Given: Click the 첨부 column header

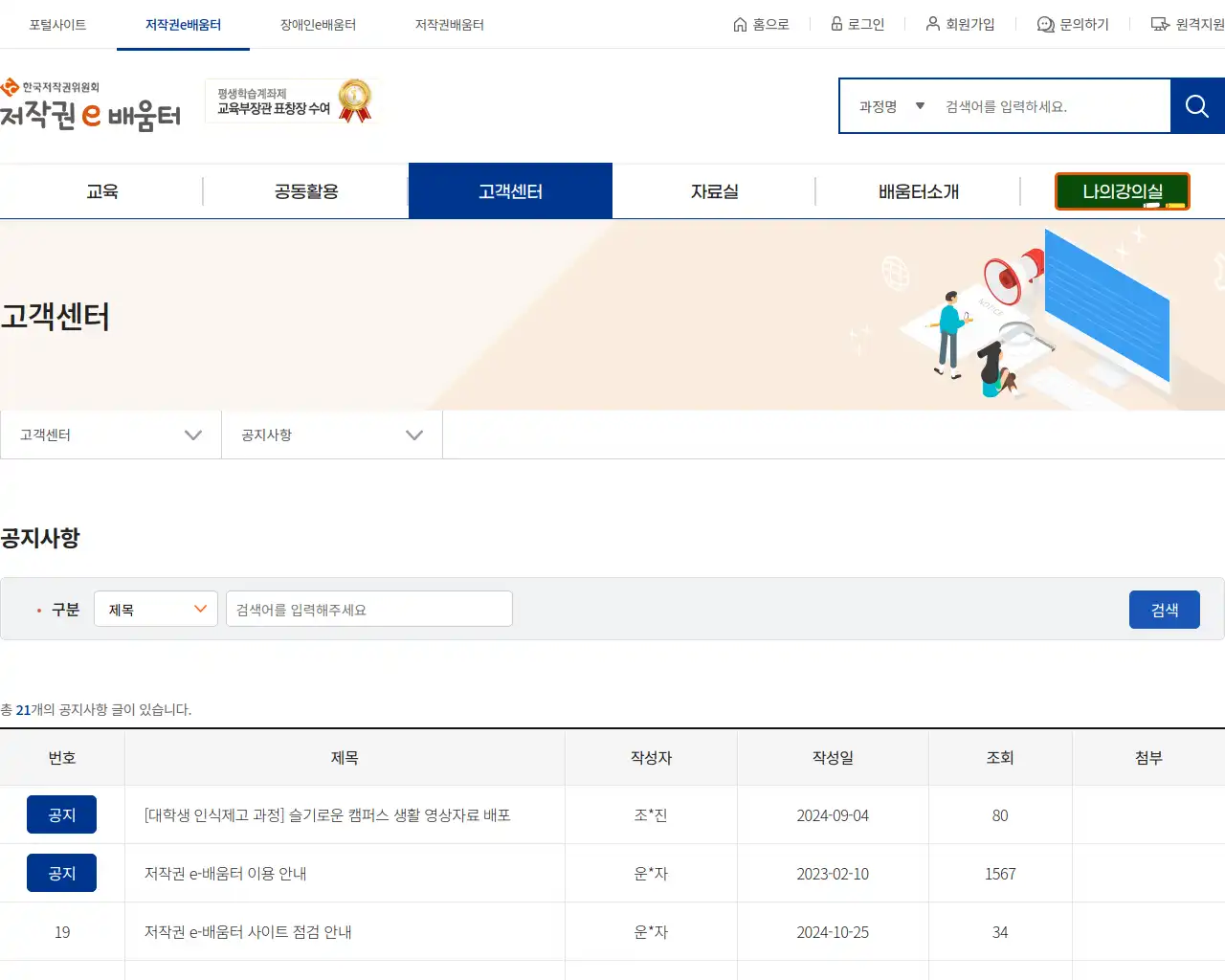Looking at the screenshot, I should click(1148, 758).
